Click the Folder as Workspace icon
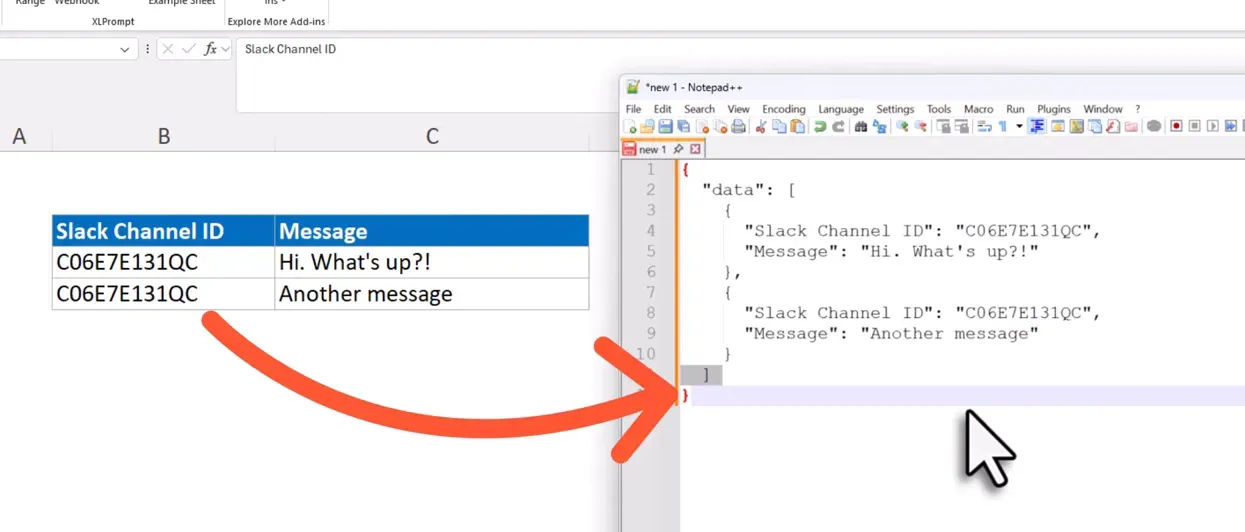 click(1131, 126)
